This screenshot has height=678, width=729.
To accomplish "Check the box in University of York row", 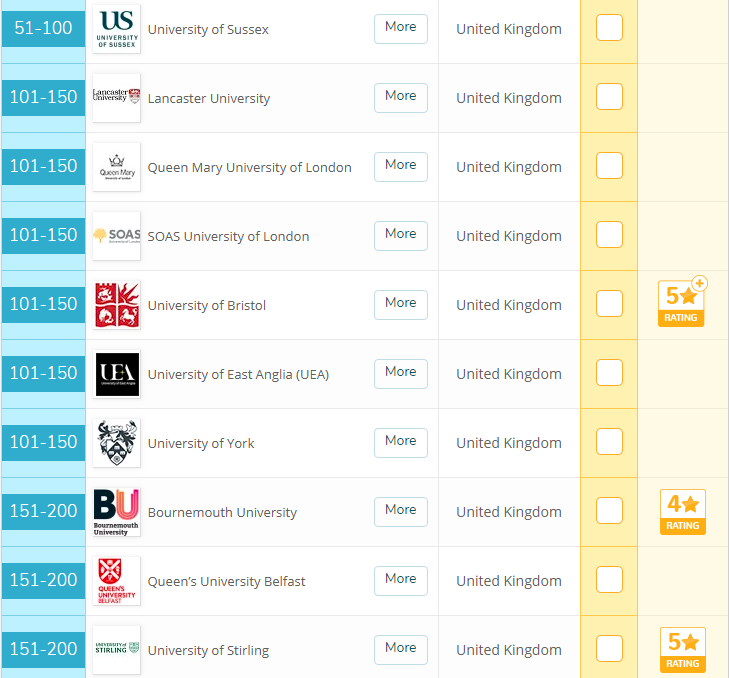I will click(609, 442).
